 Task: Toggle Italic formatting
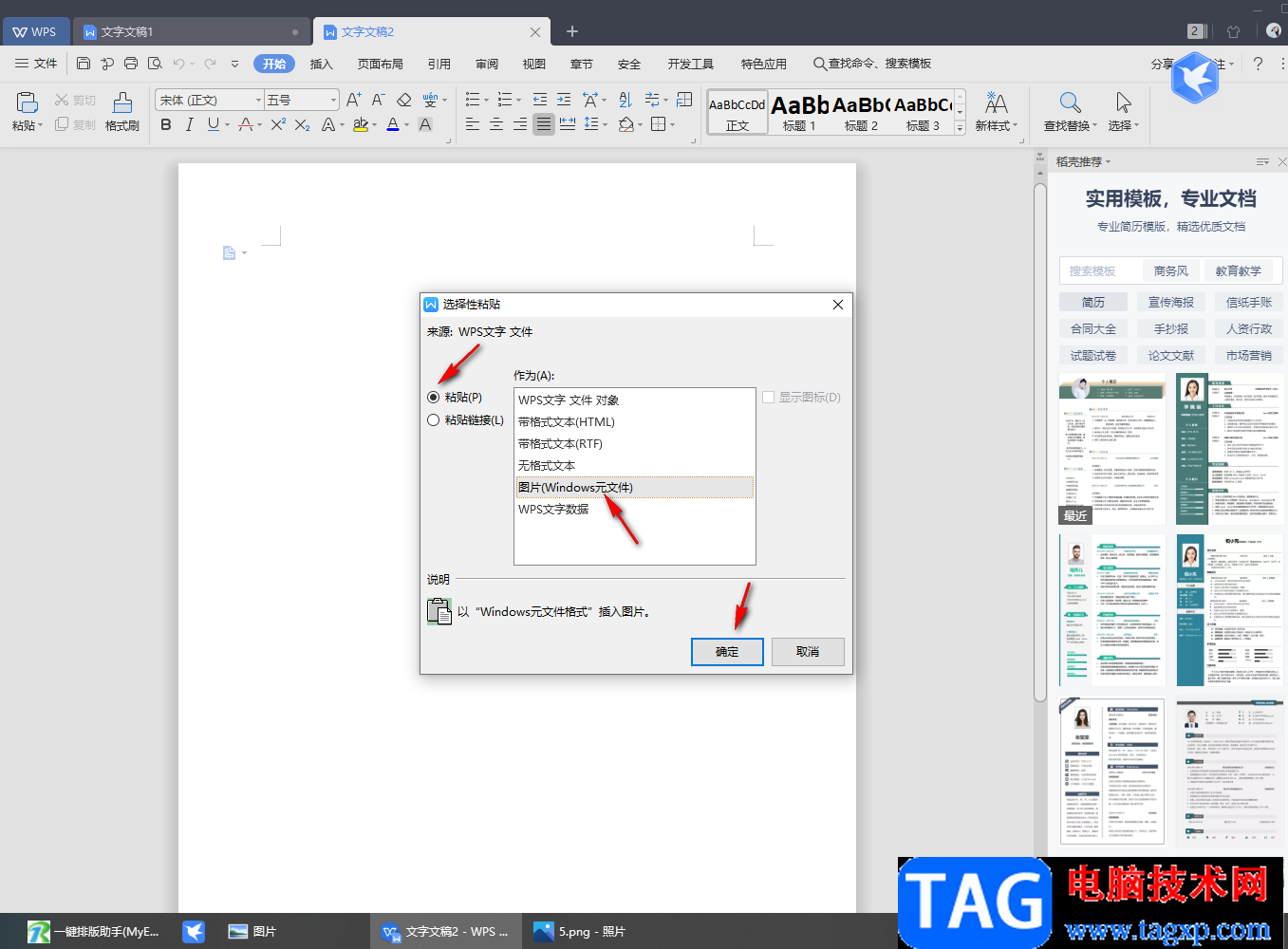(189, 124)
